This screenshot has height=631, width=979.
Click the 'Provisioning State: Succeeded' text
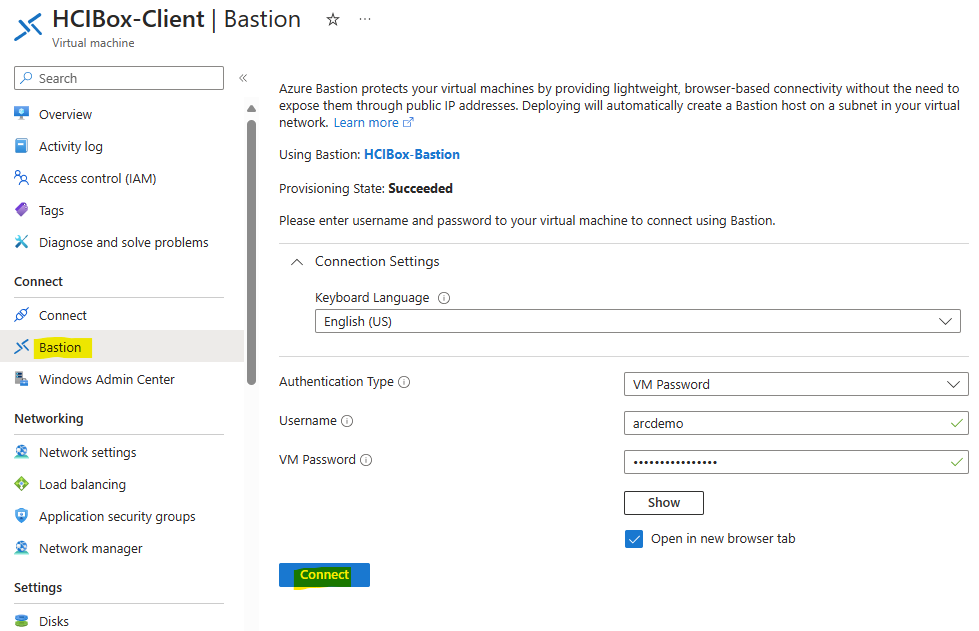[x=366, y=188]
